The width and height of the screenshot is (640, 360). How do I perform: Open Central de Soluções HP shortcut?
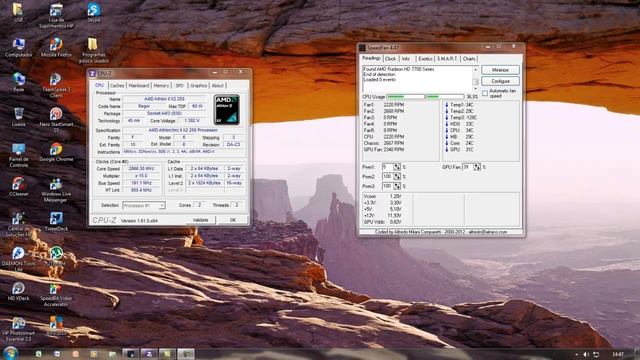pyautogui.click(x=18, y=224)
